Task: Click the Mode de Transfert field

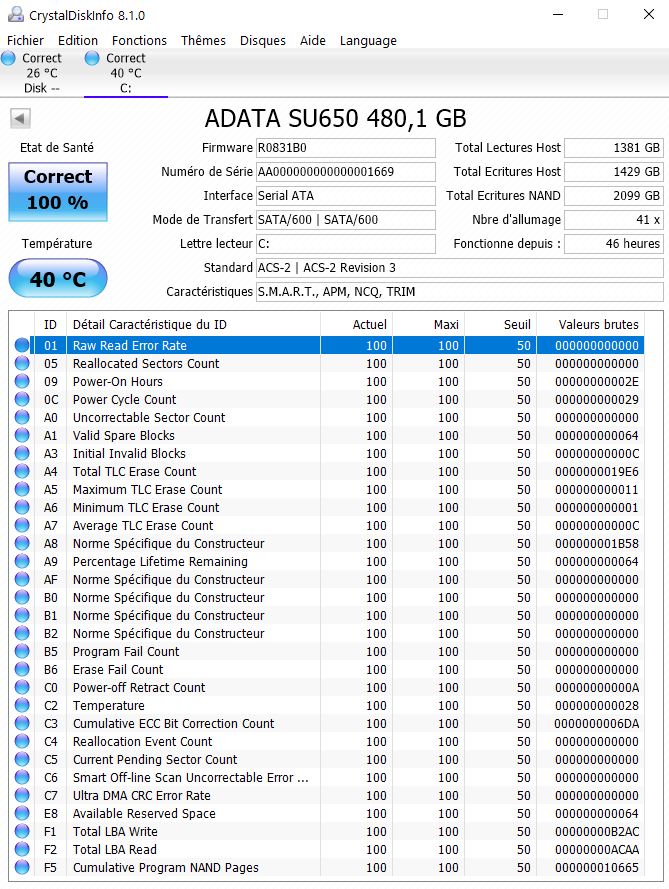Action: [x=346, y=219]
